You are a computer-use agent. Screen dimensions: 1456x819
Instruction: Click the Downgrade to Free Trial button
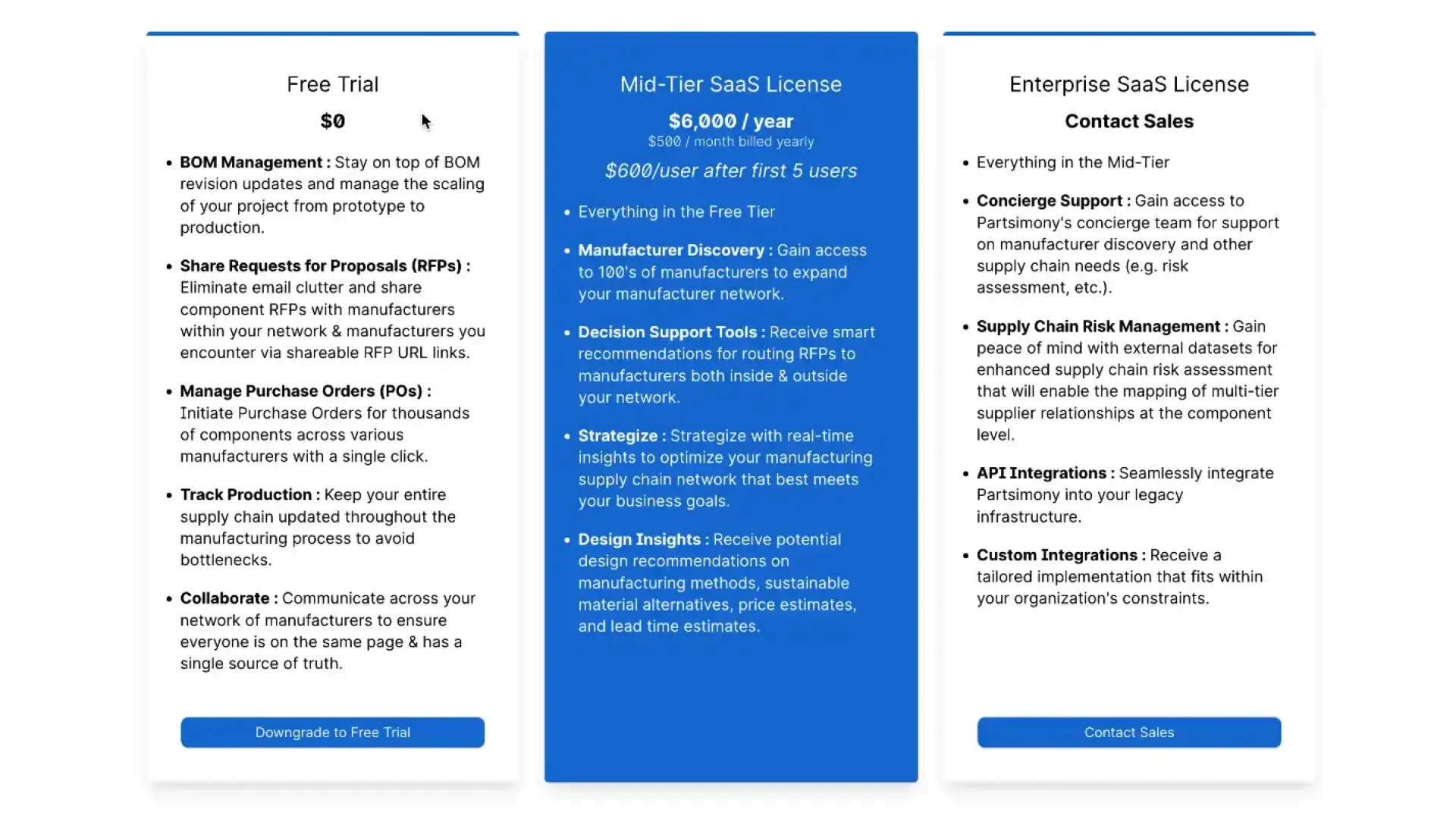pyautogui.click(x=332, y=732)
